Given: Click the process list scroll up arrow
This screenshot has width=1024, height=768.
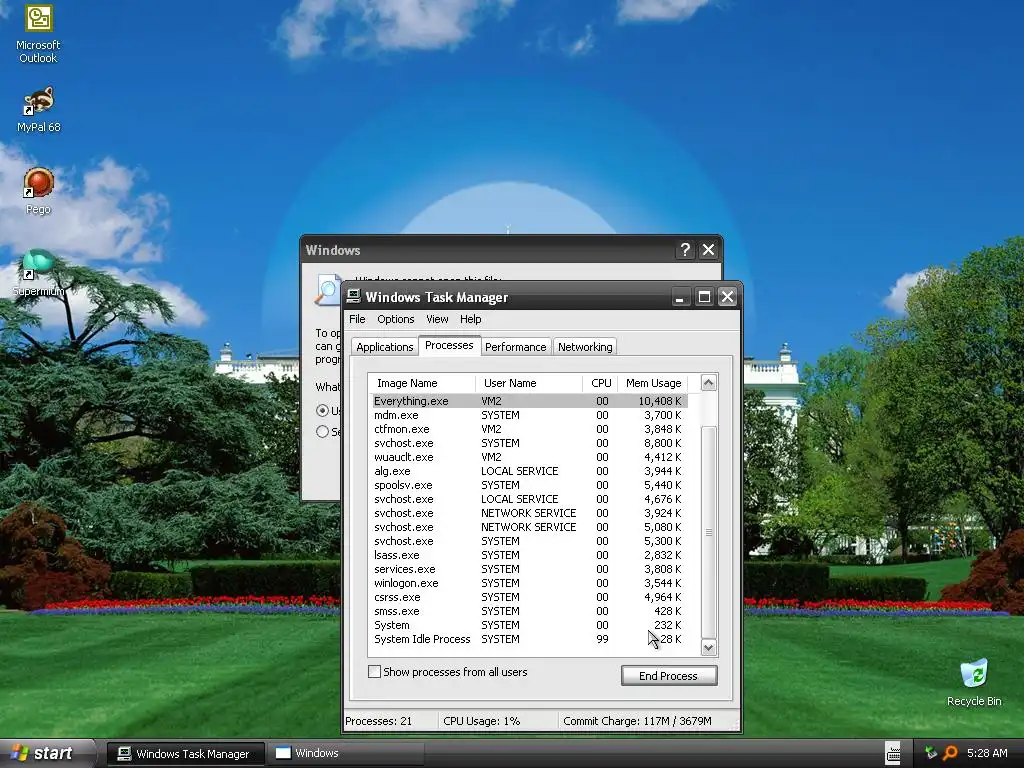Looking at the screenshot, I should pos(709,383).
